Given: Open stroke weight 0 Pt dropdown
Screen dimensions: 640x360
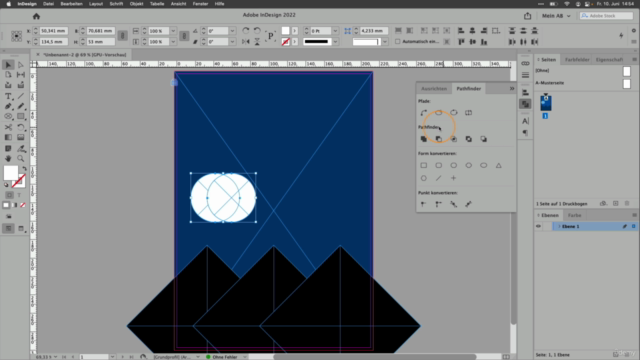Looking at the screenshot, I should coord(335,31).
